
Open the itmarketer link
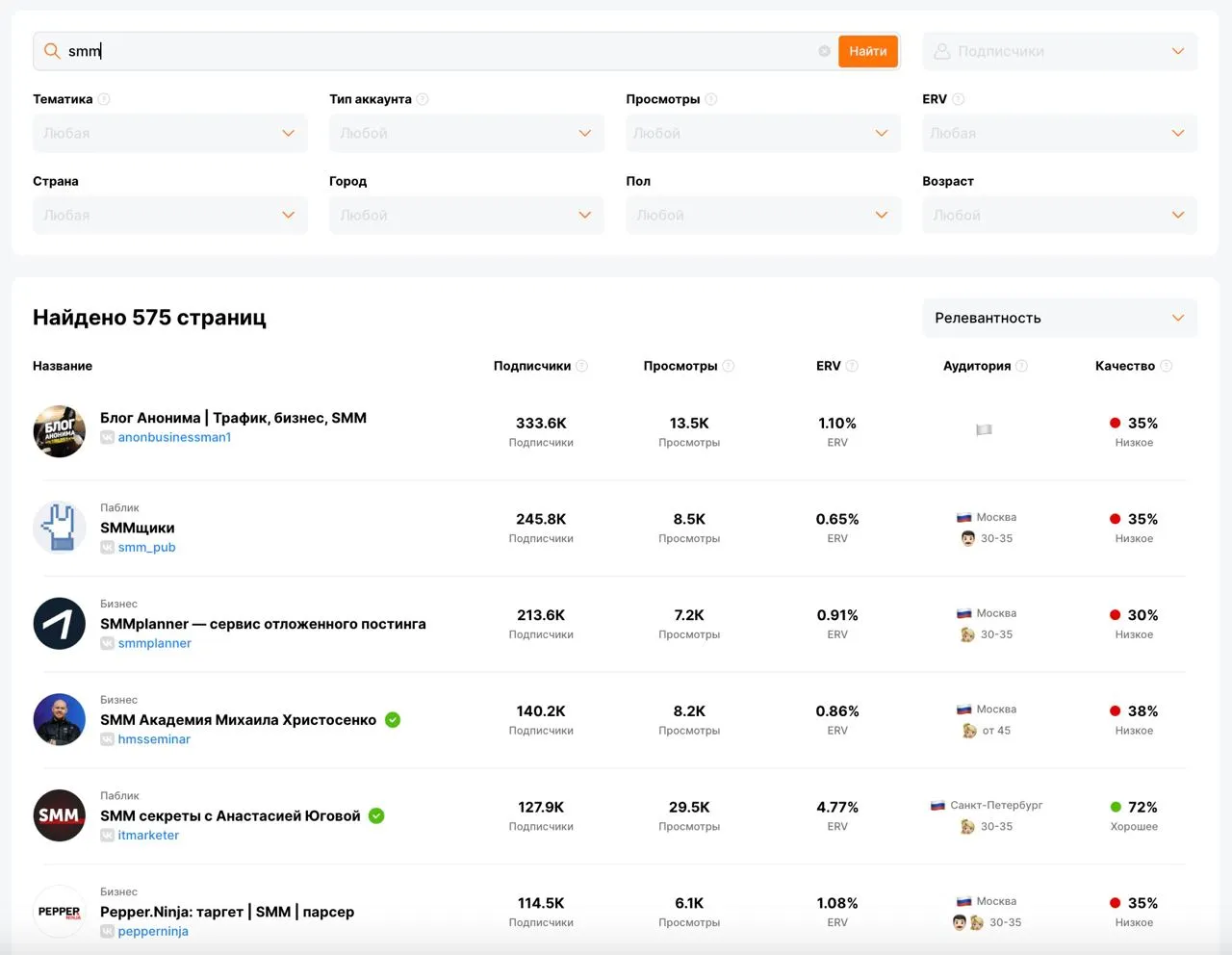[148, 835]
